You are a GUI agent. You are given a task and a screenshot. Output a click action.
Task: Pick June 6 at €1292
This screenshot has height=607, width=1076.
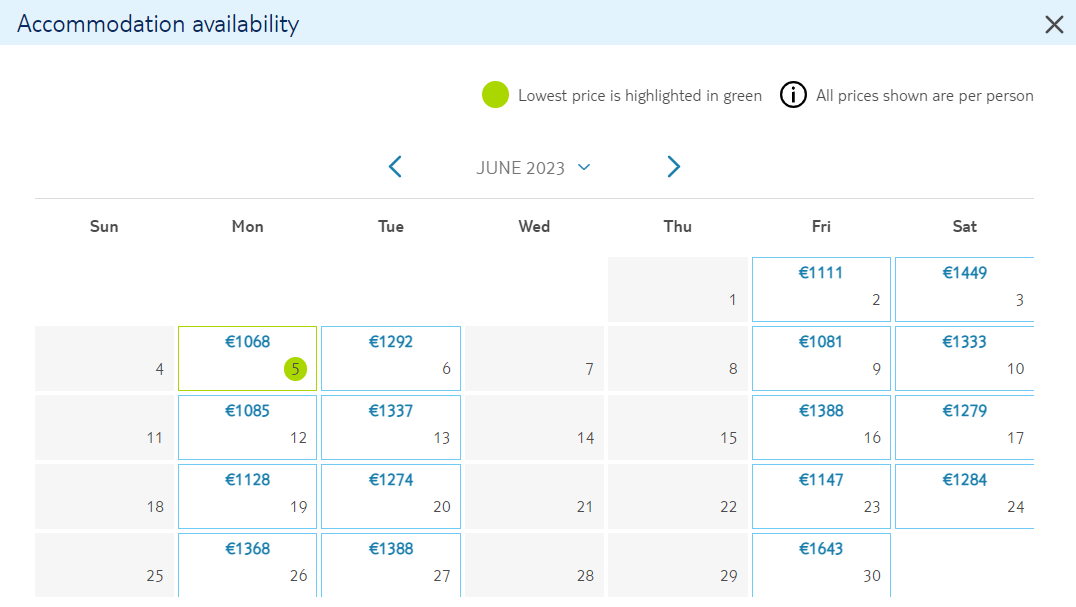tap(390, 358)
